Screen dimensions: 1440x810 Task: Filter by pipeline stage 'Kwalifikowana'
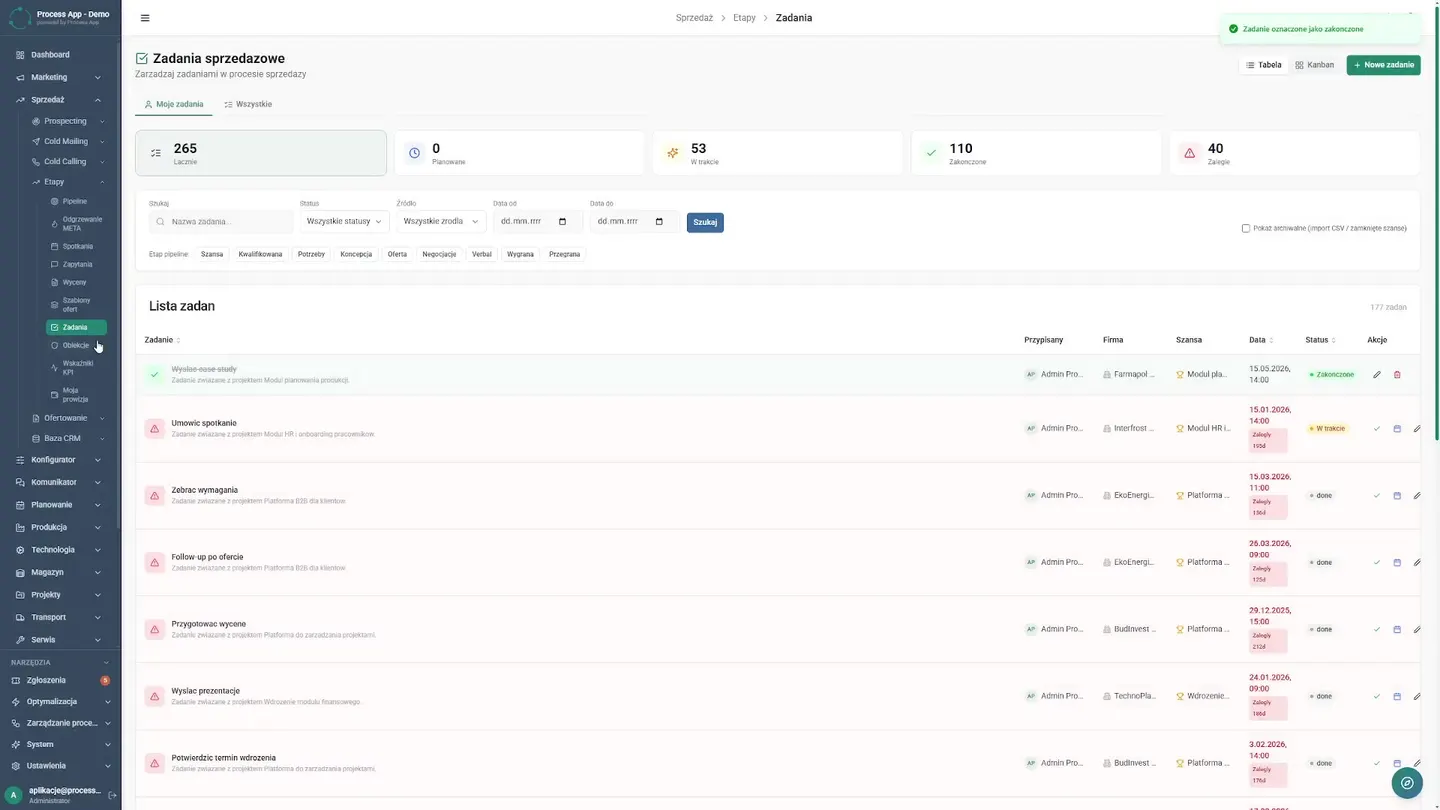tap(260, 254)
